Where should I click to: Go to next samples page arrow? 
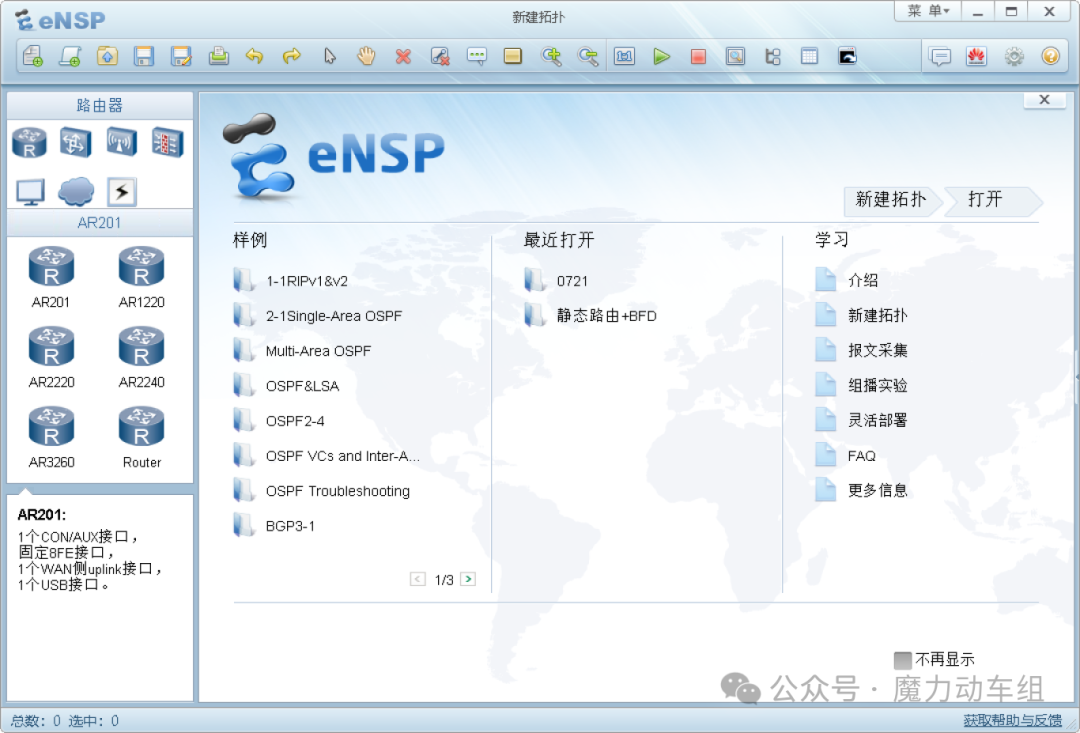click(468, 579)
